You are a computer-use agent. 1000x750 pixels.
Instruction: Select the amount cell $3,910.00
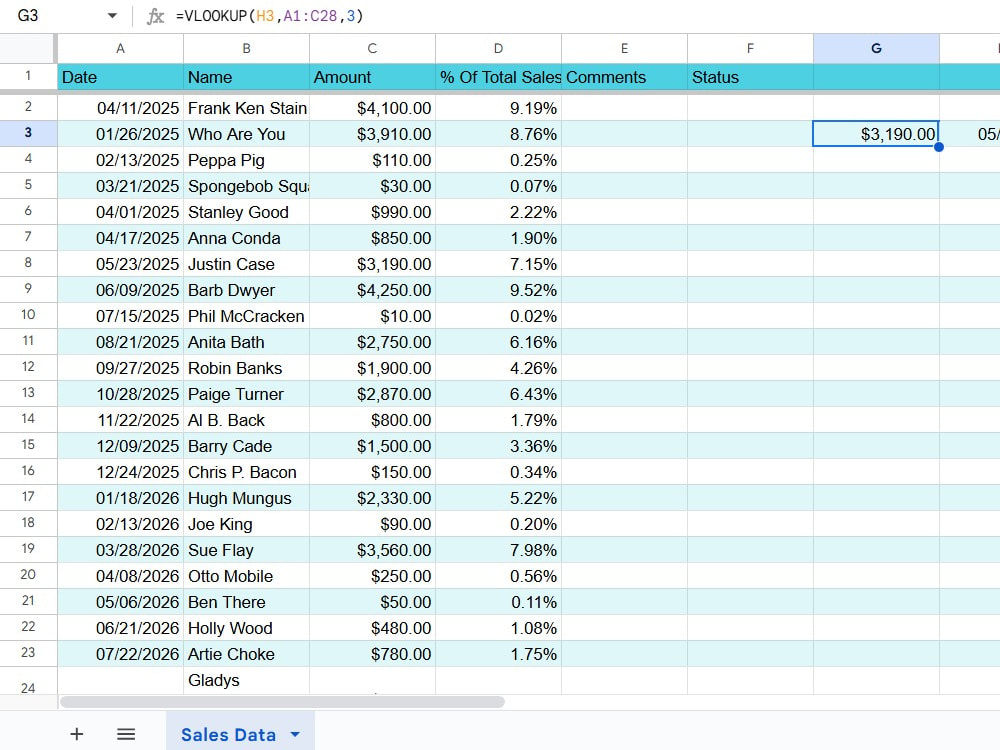tap(372, 134)
